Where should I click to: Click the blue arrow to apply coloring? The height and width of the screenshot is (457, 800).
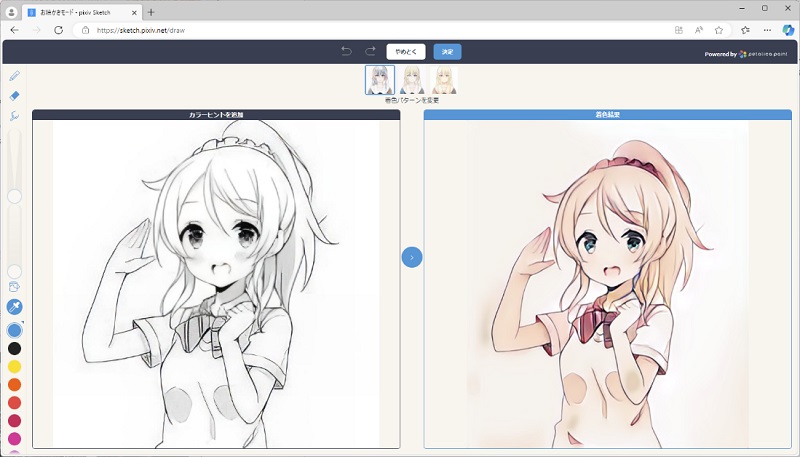click(412, 257)
